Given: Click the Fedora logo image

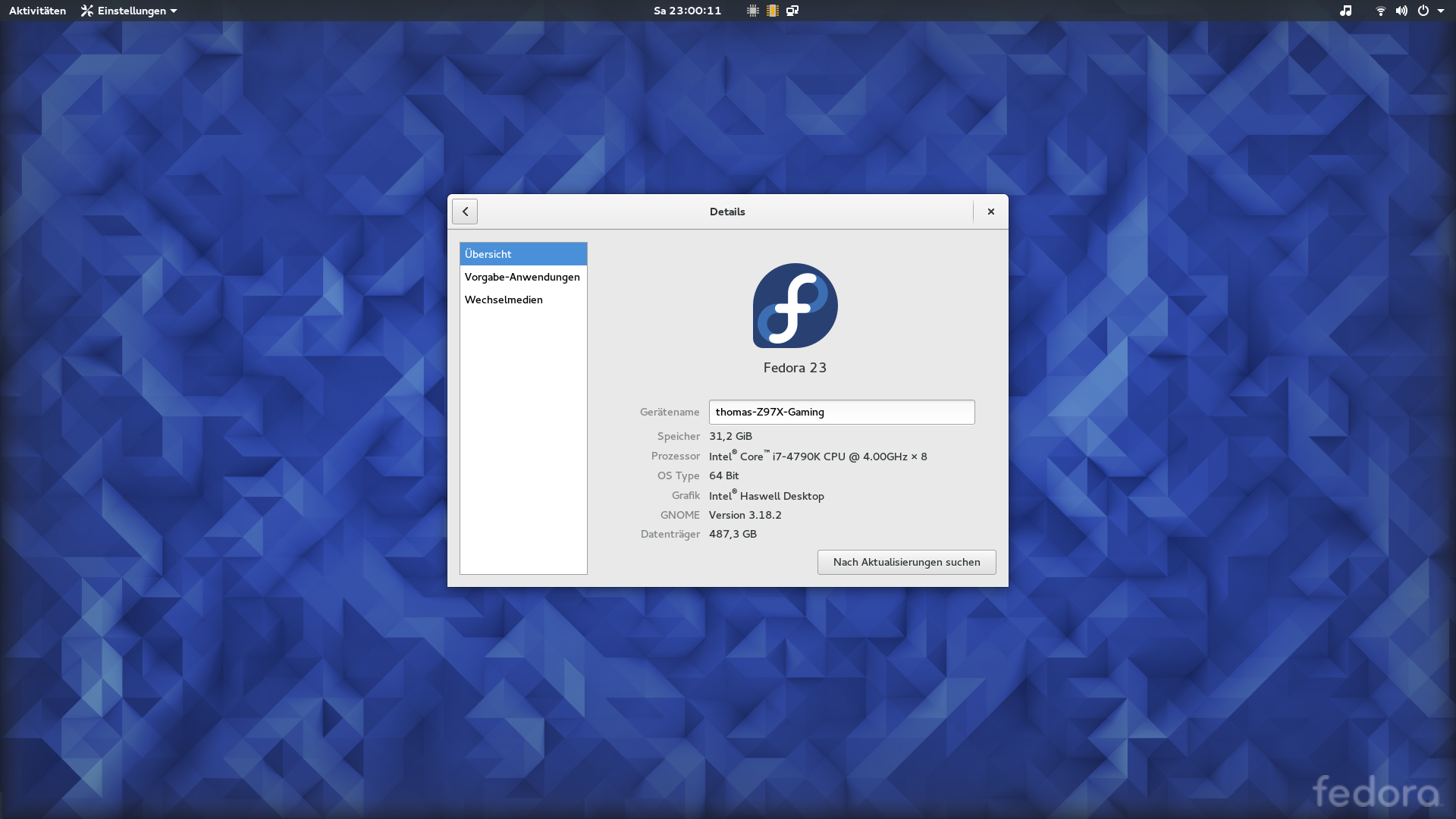Looking at the screenshot, I should [x=795, y=306].
